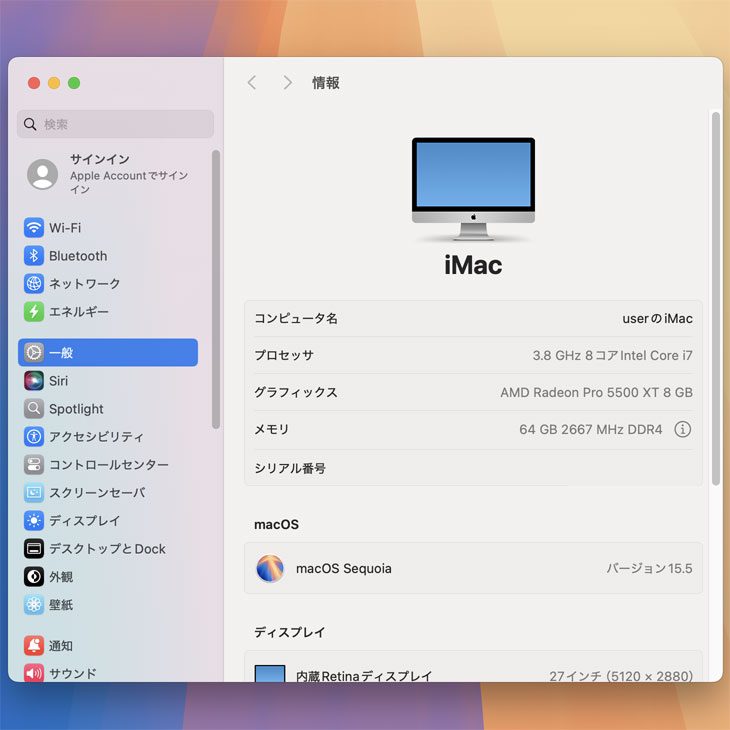Open Spotlight settings
730x730 pixels.
tap(108, 409)
